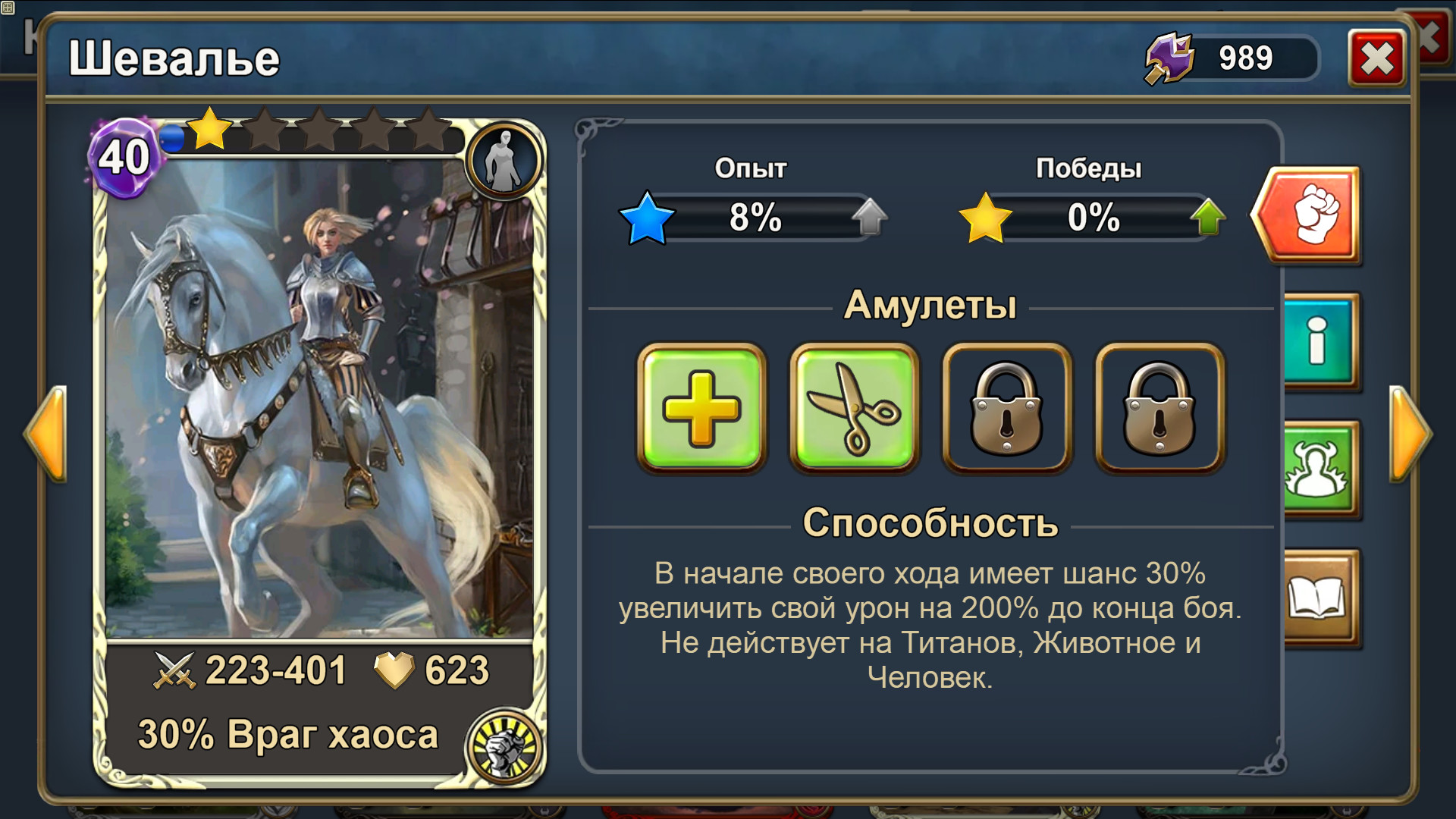Click the gray arrow next to Опыт
1456x819 pixels.
[869, 218]
